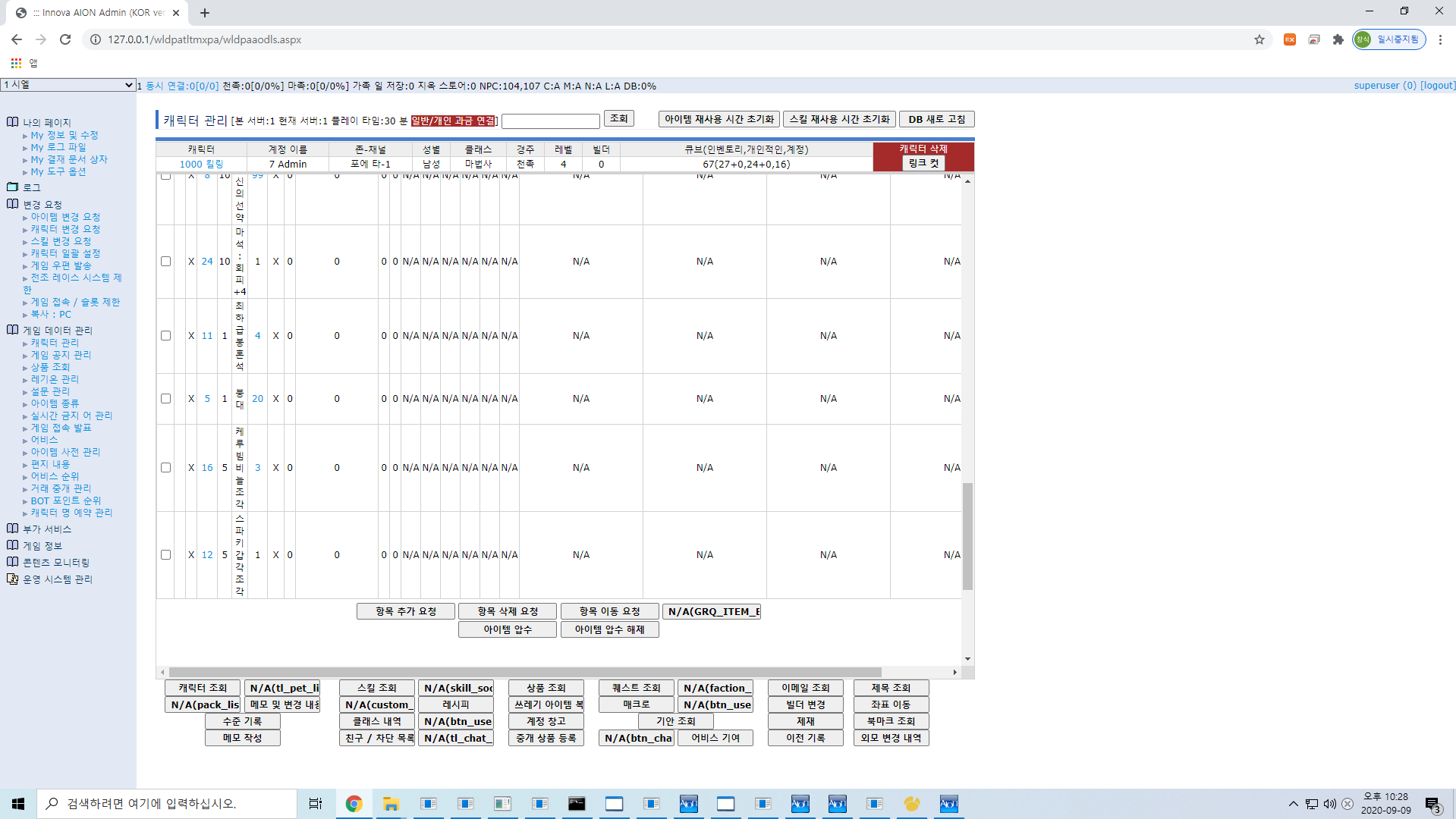Reload the page with the refresh icon
The image size is (1456, 819).
pos(65,39)
